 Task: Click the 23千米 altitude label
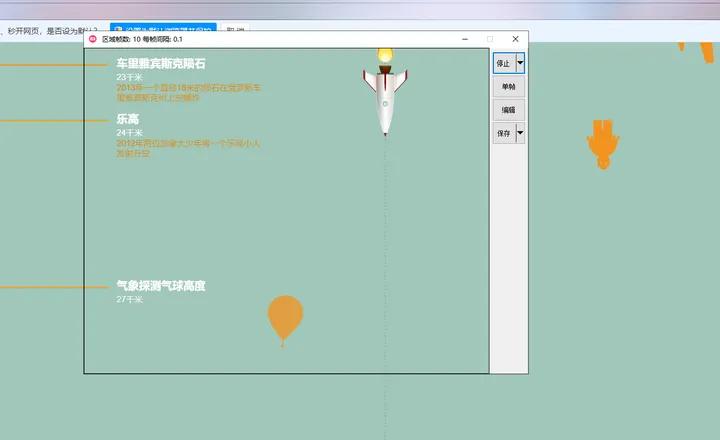(129, 77)
